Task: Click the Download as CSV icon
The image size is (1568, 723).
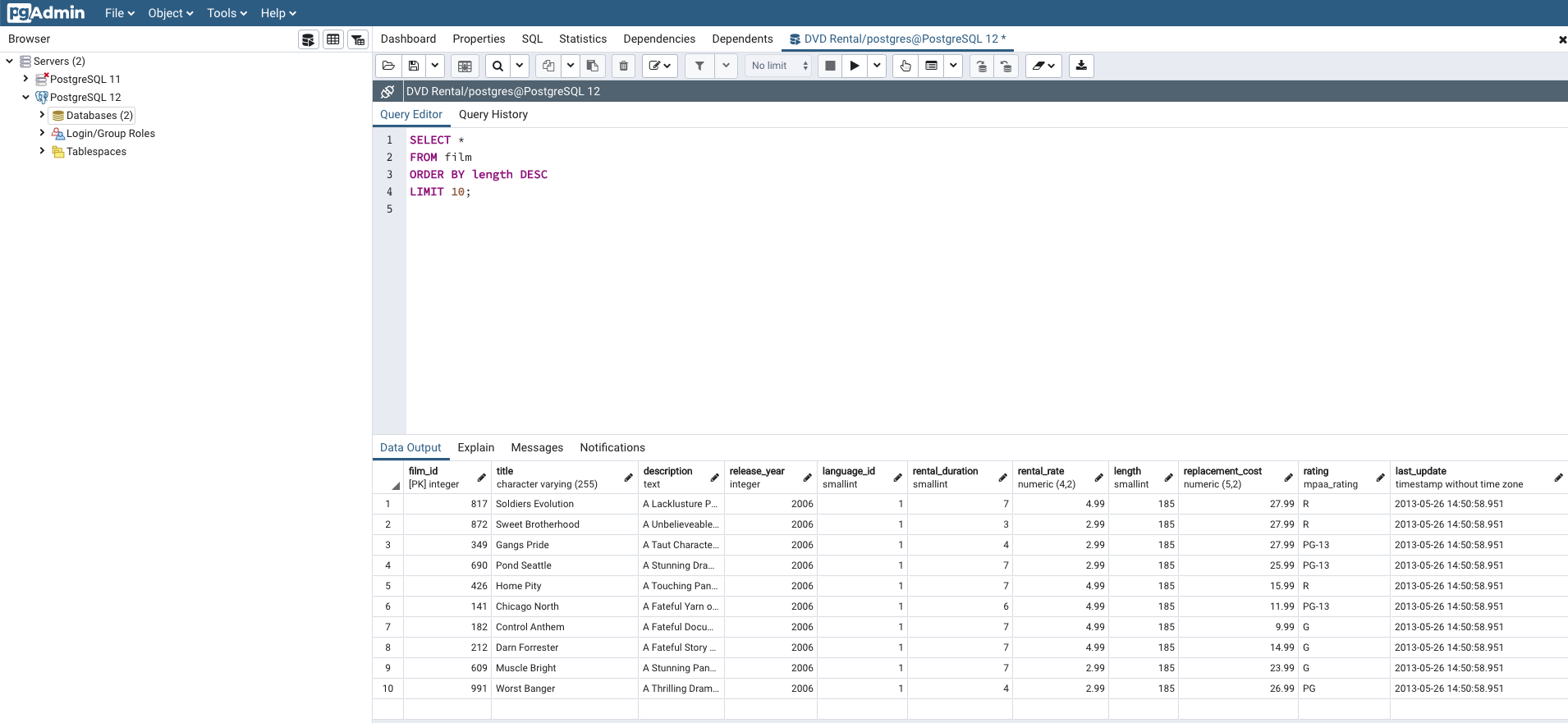Action: [1081, 66]
